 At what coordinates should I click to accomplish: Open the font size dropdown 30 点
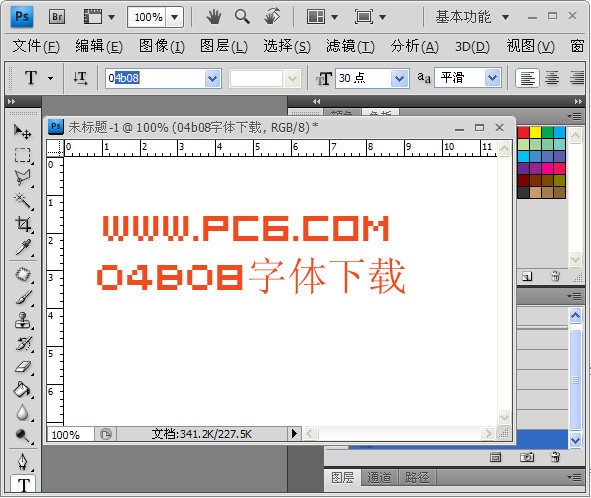point(400,79)
